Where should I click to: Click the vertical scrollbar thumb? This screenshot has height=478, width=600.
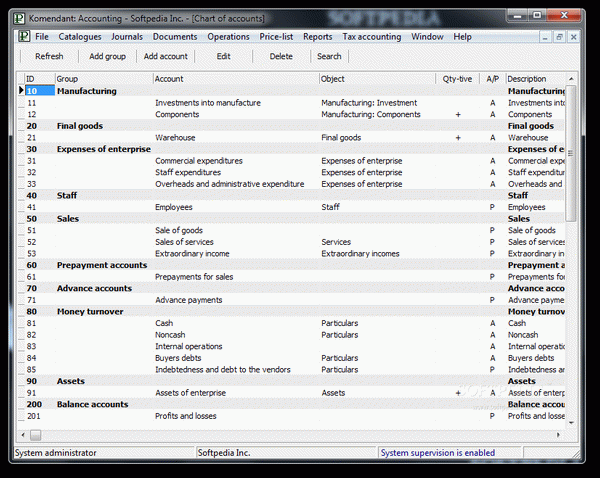[571, 153]
